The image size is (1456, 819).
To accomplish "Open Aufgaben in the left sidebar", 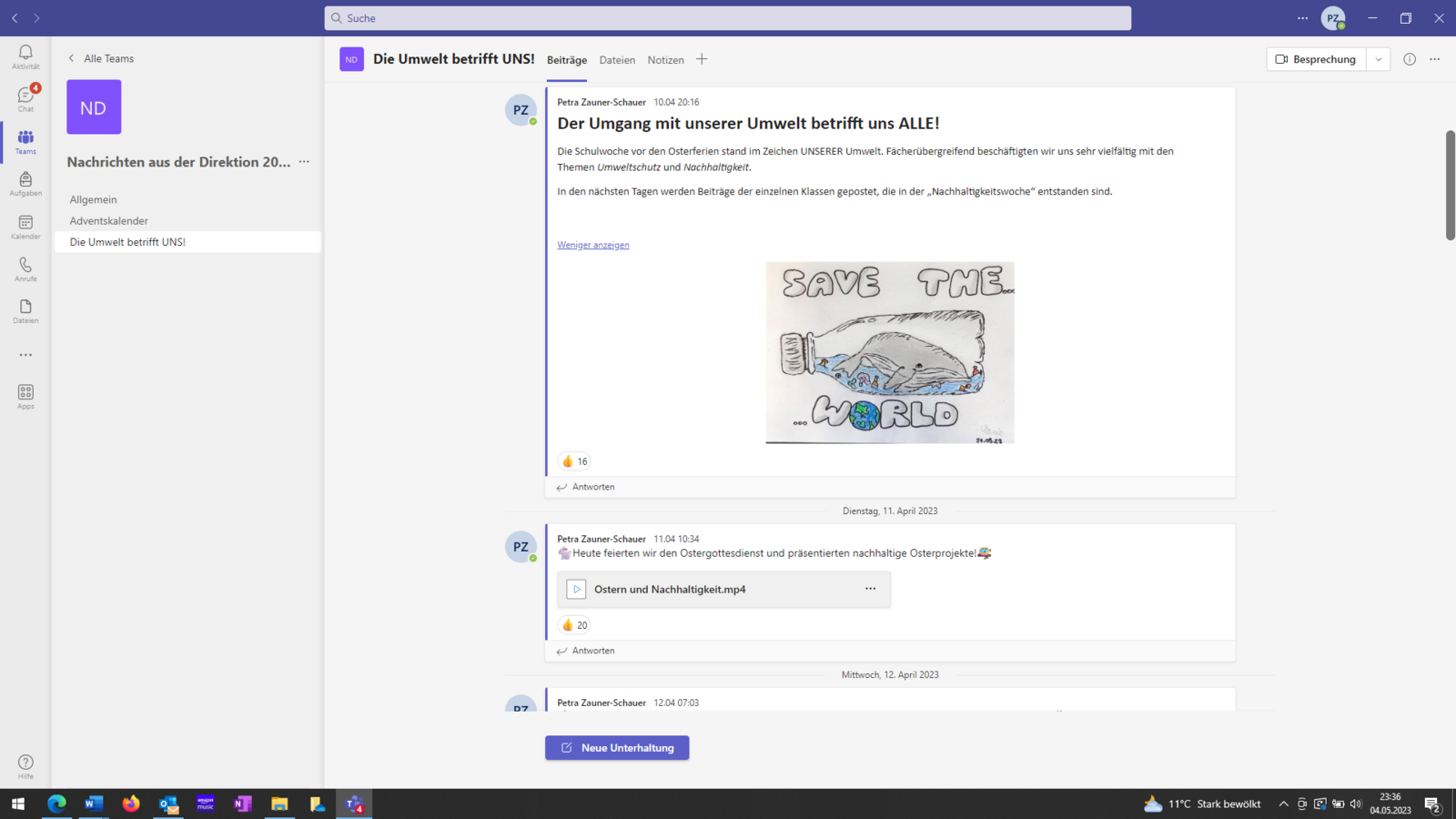I will tap(25, 183).
